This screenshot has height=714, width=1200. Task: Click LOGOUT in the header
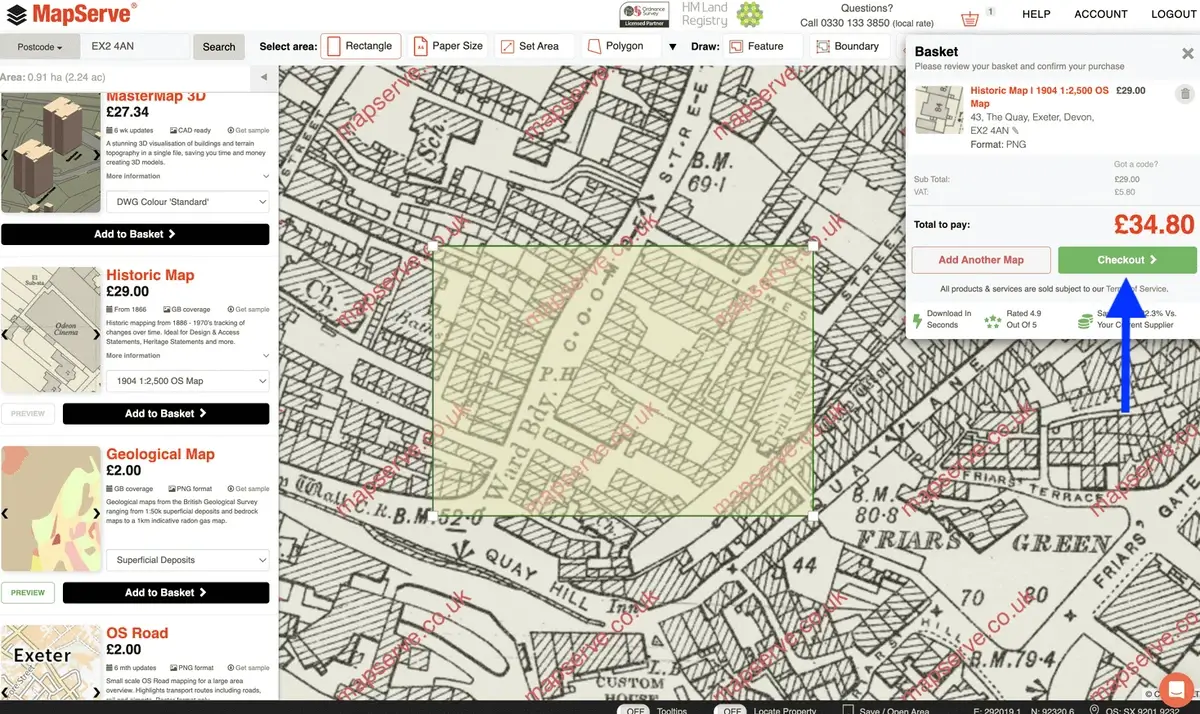[1174, 14]
